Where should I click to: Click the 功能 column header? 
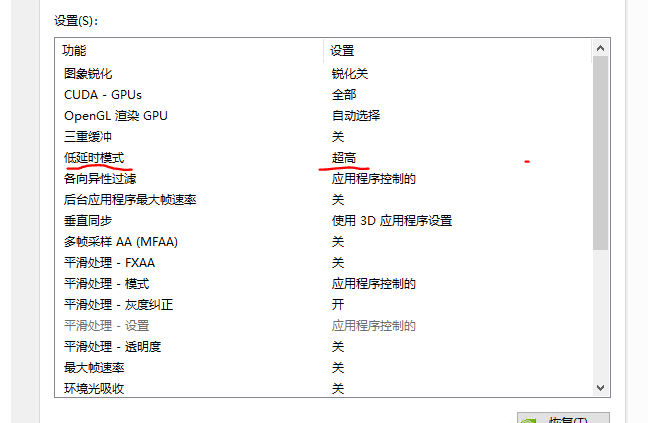click(x=74, y=51)
